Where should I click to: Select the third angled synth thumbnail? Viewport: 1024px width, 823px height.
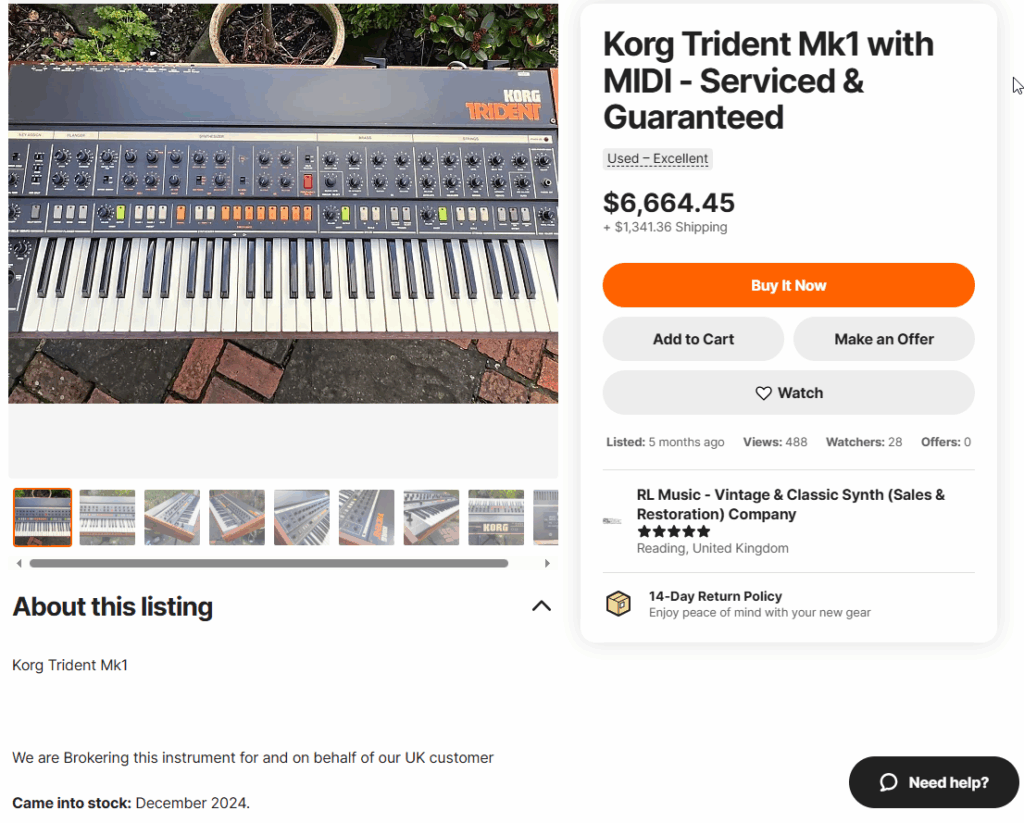[172, 517]
